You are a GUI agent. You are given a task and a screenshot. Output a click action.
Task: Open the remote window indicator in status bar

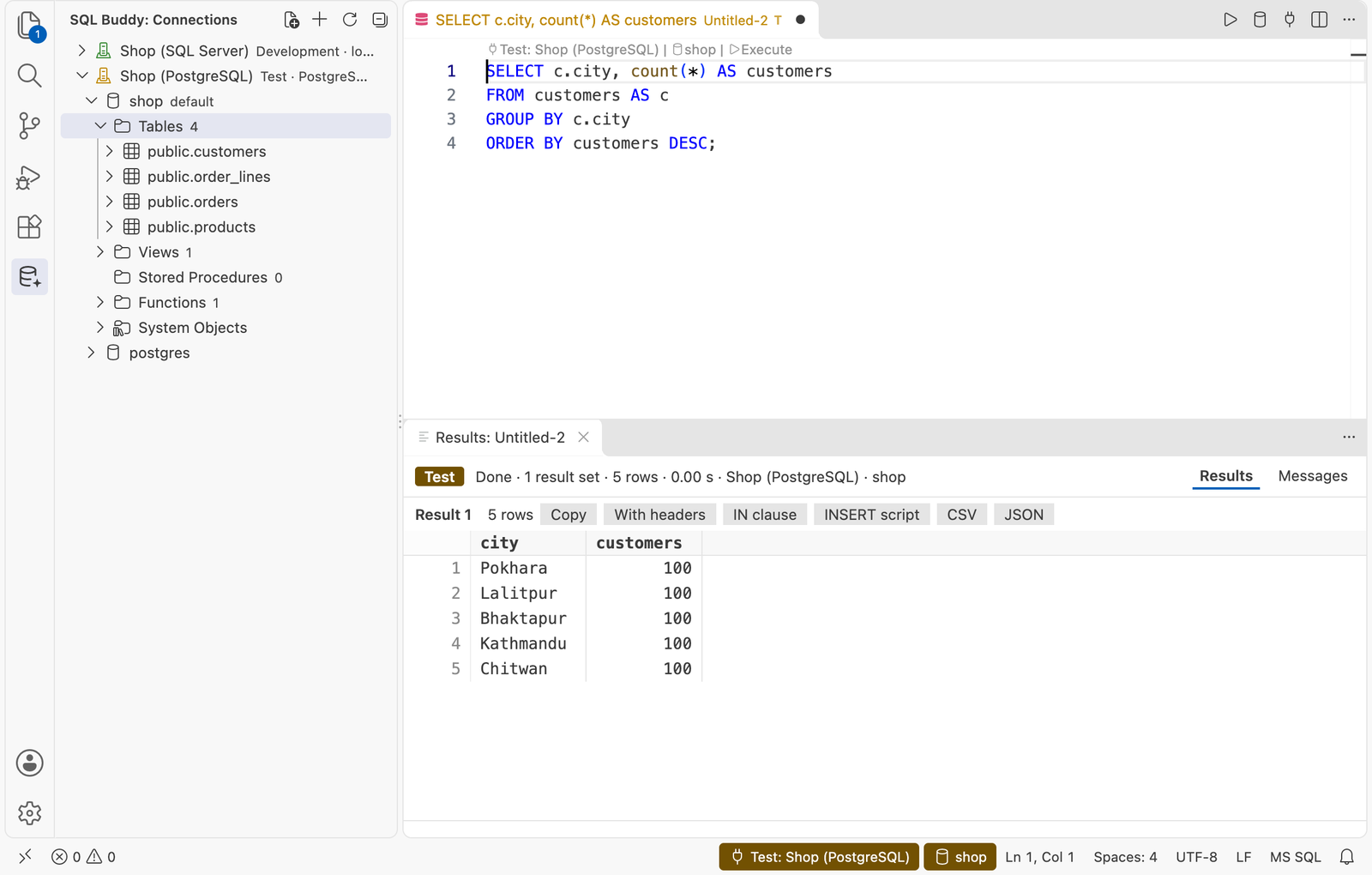25,856
